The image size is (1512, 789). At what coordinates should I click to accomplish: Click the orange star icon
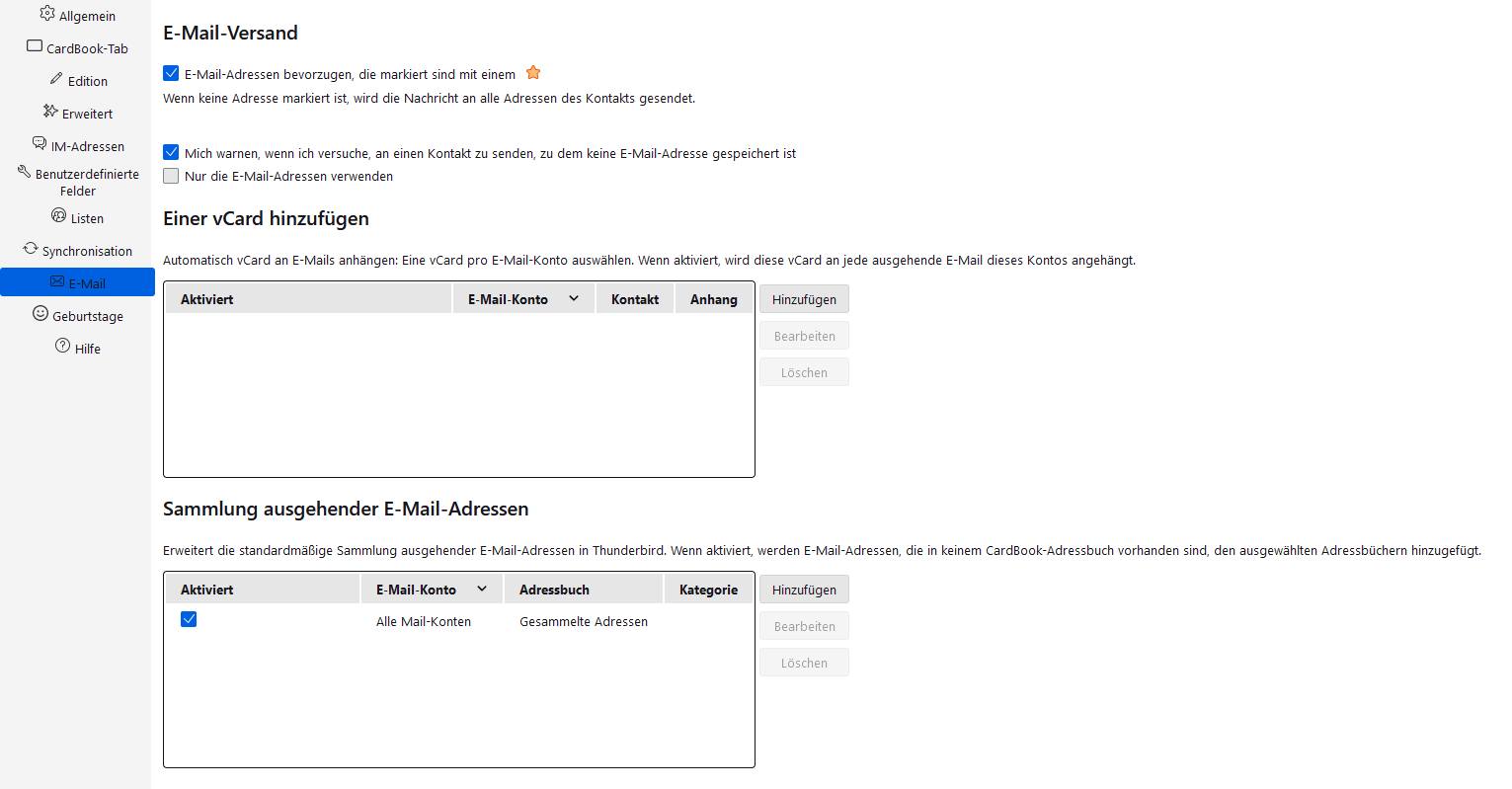pos(533,72)
